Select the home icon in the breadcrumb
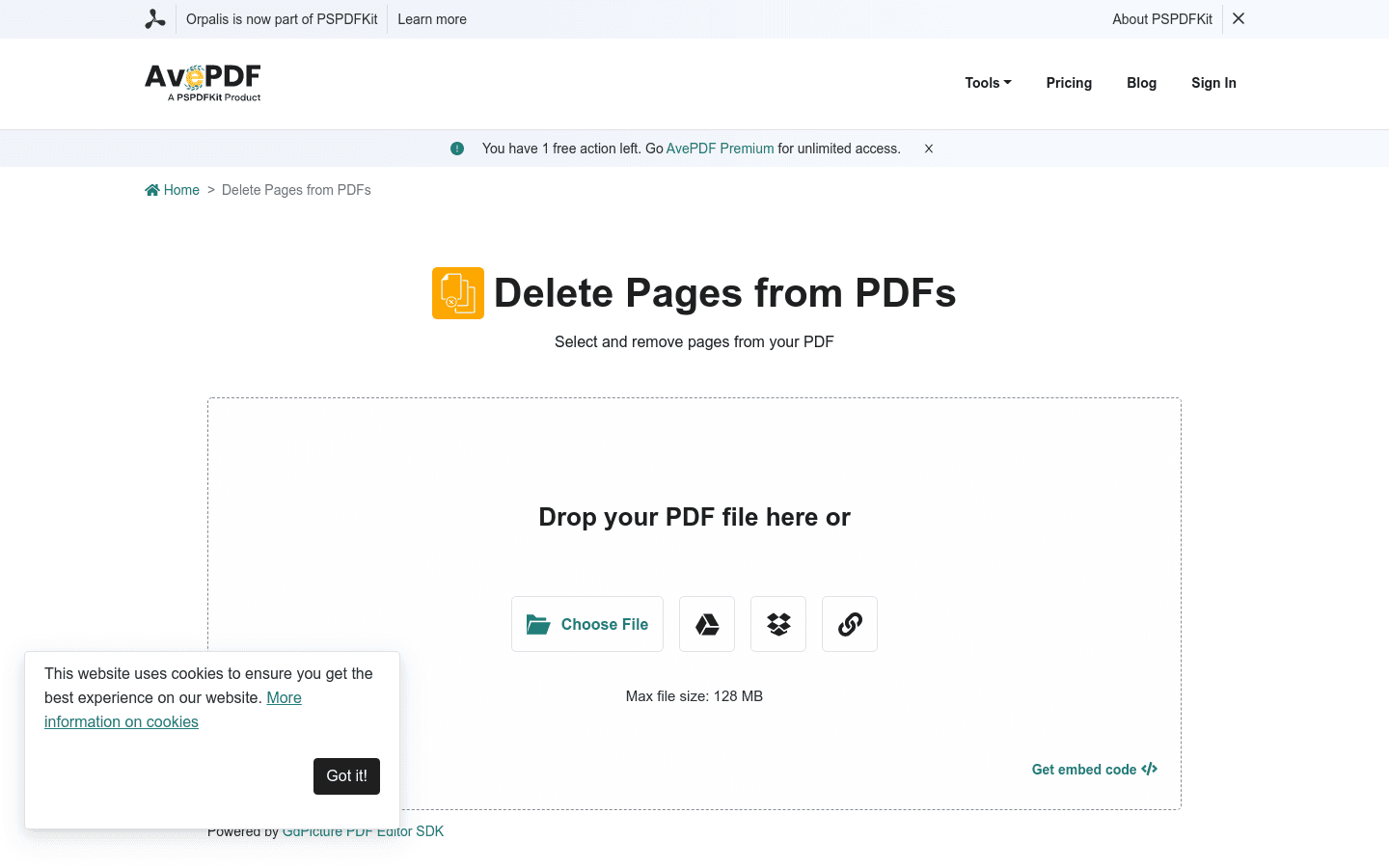Viewport: 1389px width, 868px height. coord(151,189)
